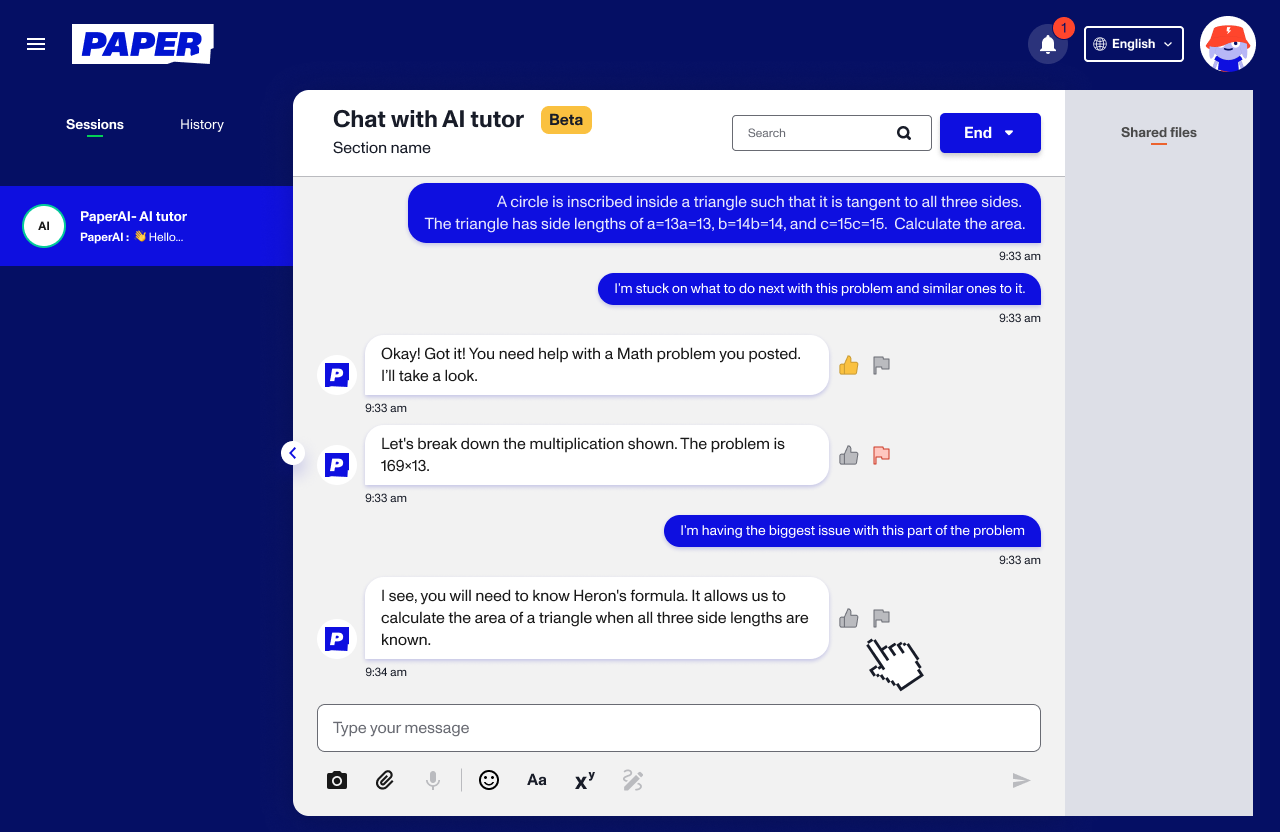Thumbs up the 'Okay! Got it!' message
This screenshot has width=1280, height=832.
pyautogui.click(x=849, y=365)
